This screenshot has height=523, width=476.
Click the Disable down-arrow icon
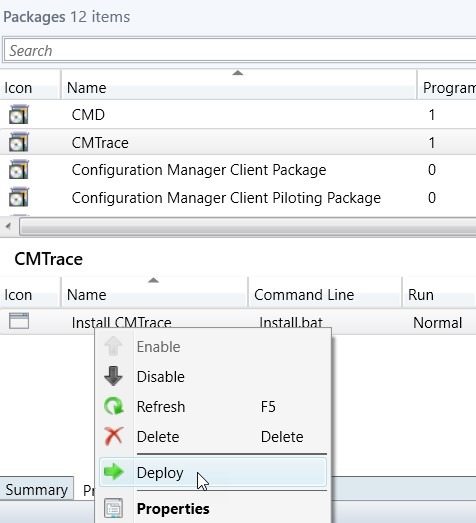113,376
